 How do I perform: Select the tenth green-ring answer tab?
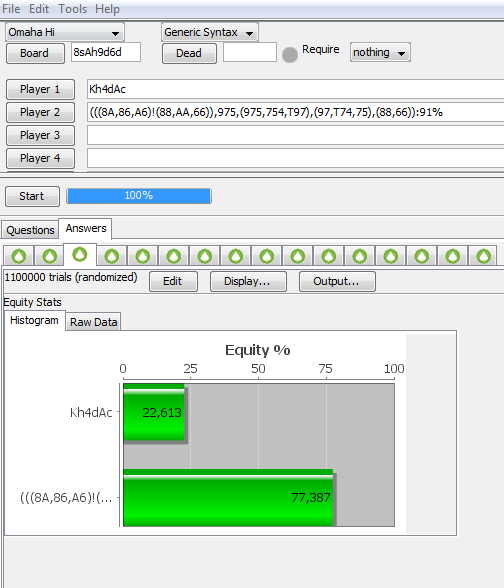click(x=298, y=256)
